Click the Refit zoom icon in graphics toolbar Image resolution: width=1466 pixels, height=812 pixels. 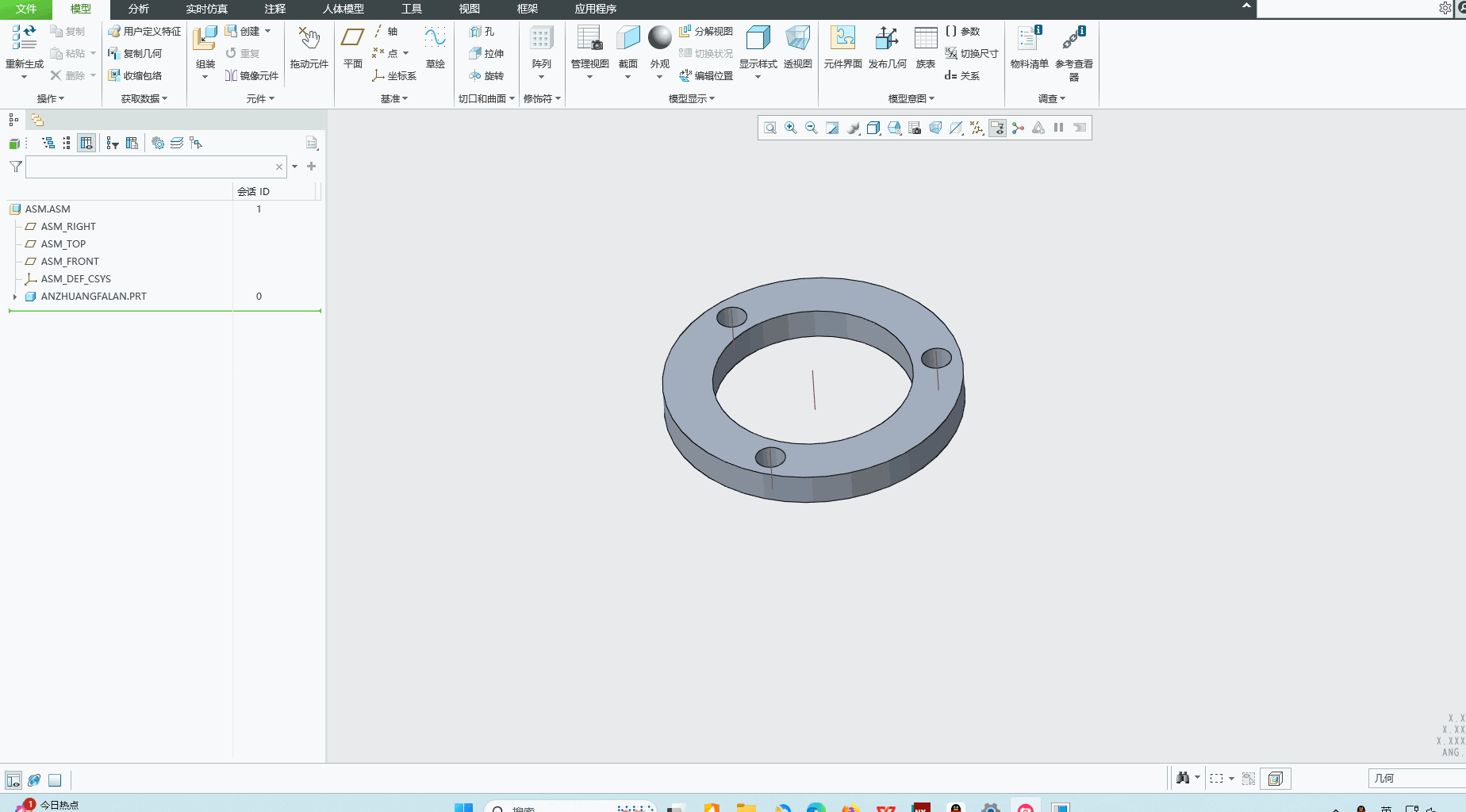point(769,128)
